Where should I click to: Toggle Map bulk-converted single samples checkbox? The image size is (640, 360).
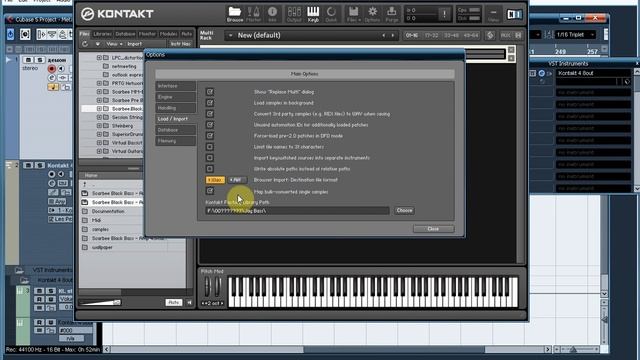[210, 191]
